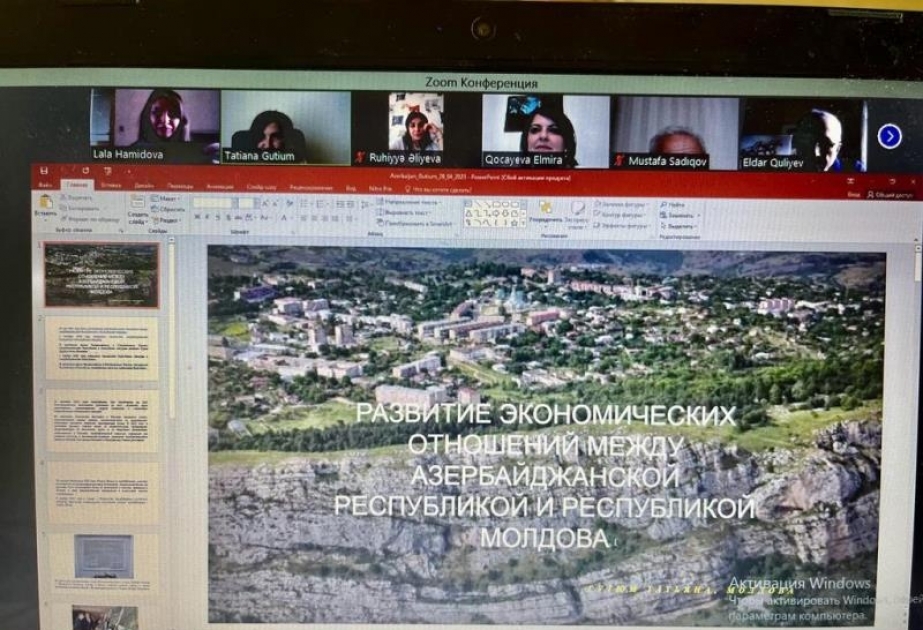923x630 pixels.
Task: Open Направление текста (Text Direction) dropdown
Action: pyautogui.click(x=410, y=202)
